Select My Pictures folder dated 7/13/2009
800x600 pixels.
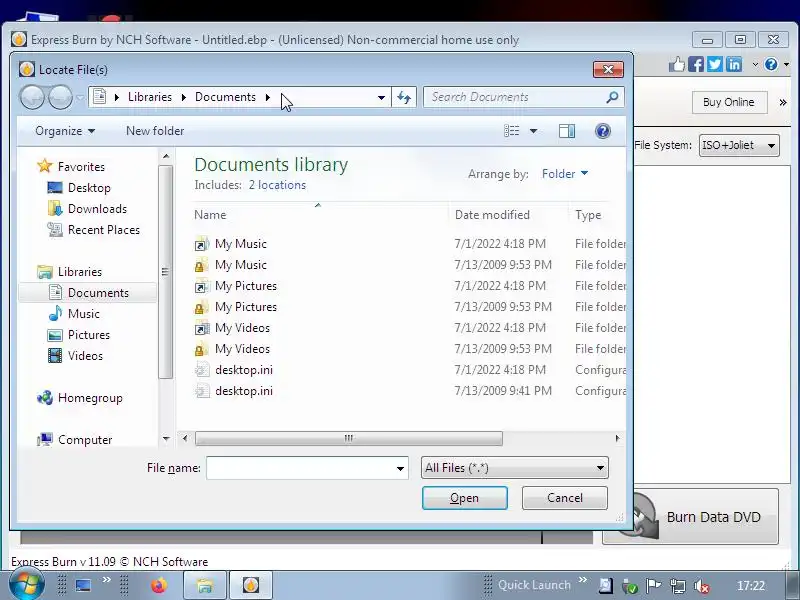point(410,307)
